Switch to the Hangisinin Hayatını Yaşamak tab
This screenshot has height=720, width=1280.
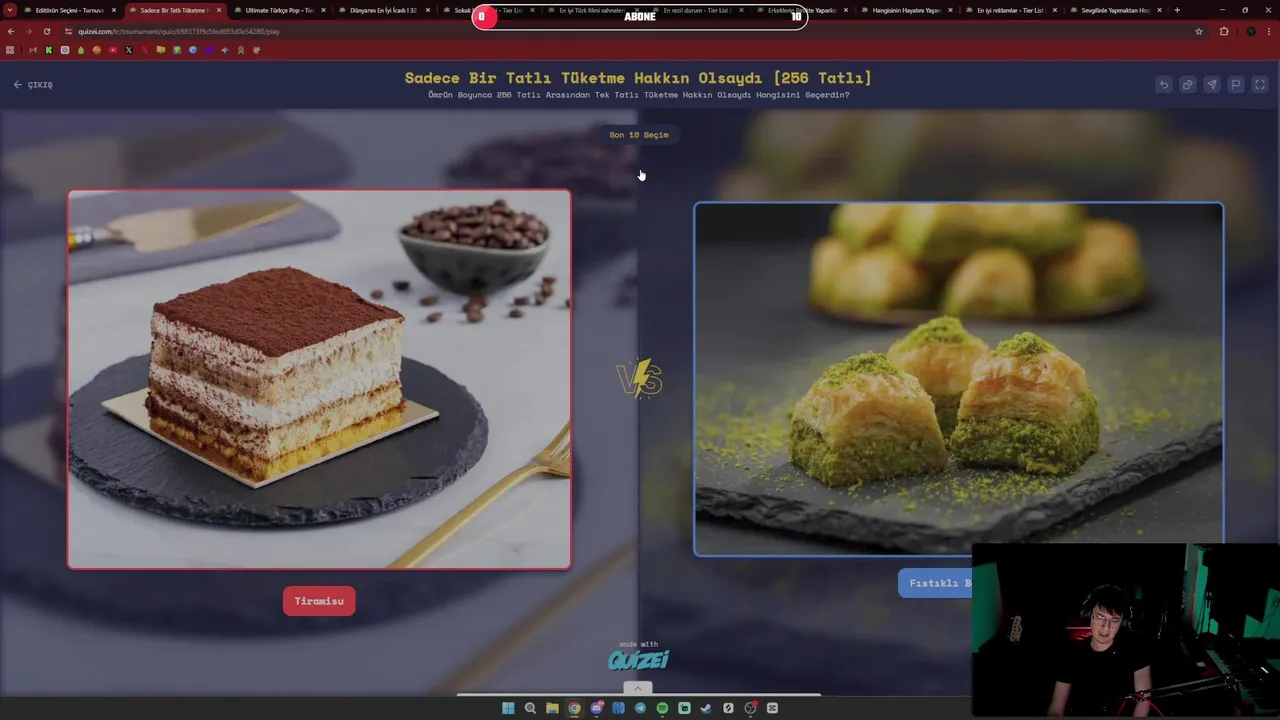pos(905,10)
